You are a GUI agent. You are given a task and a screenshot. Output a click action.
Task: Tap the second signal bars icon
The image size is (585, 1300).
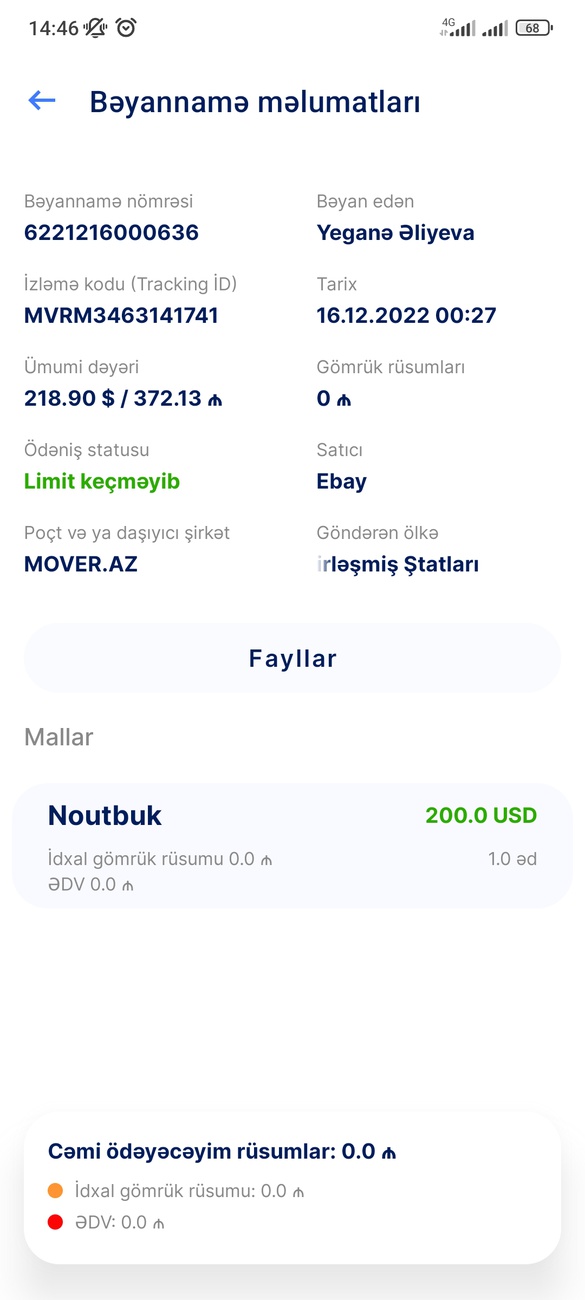pyautogui.click(x=494, y=28)
